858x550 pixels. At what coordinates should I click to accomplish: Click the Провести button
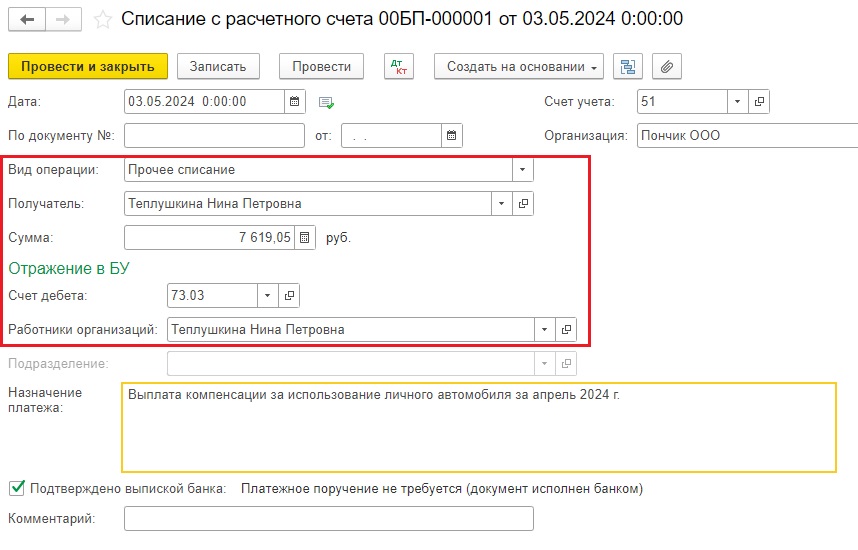pyautogui.click(x=321, y=66)
